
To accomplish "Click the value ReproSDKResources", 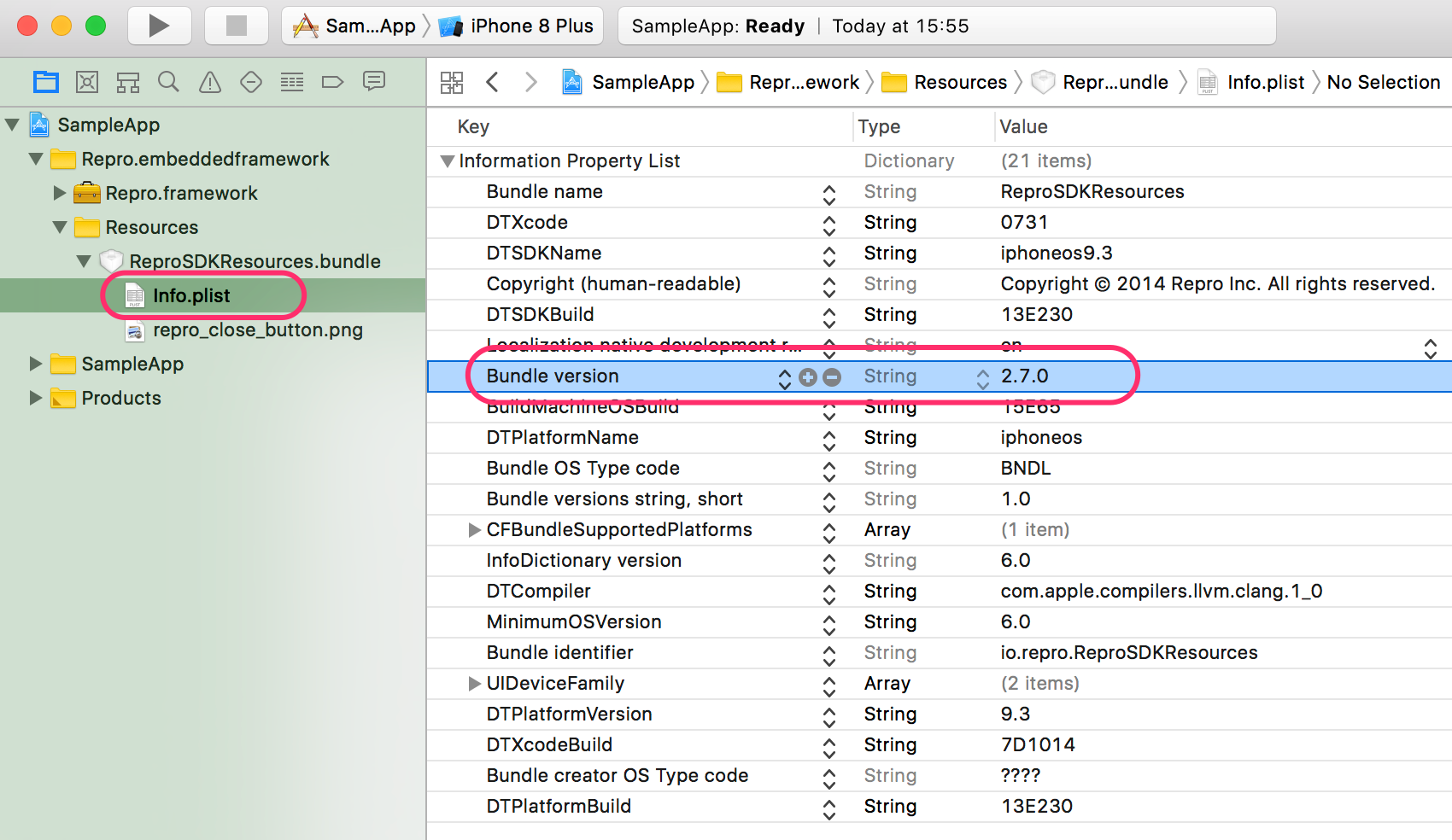I will (x=1092, y=192).
